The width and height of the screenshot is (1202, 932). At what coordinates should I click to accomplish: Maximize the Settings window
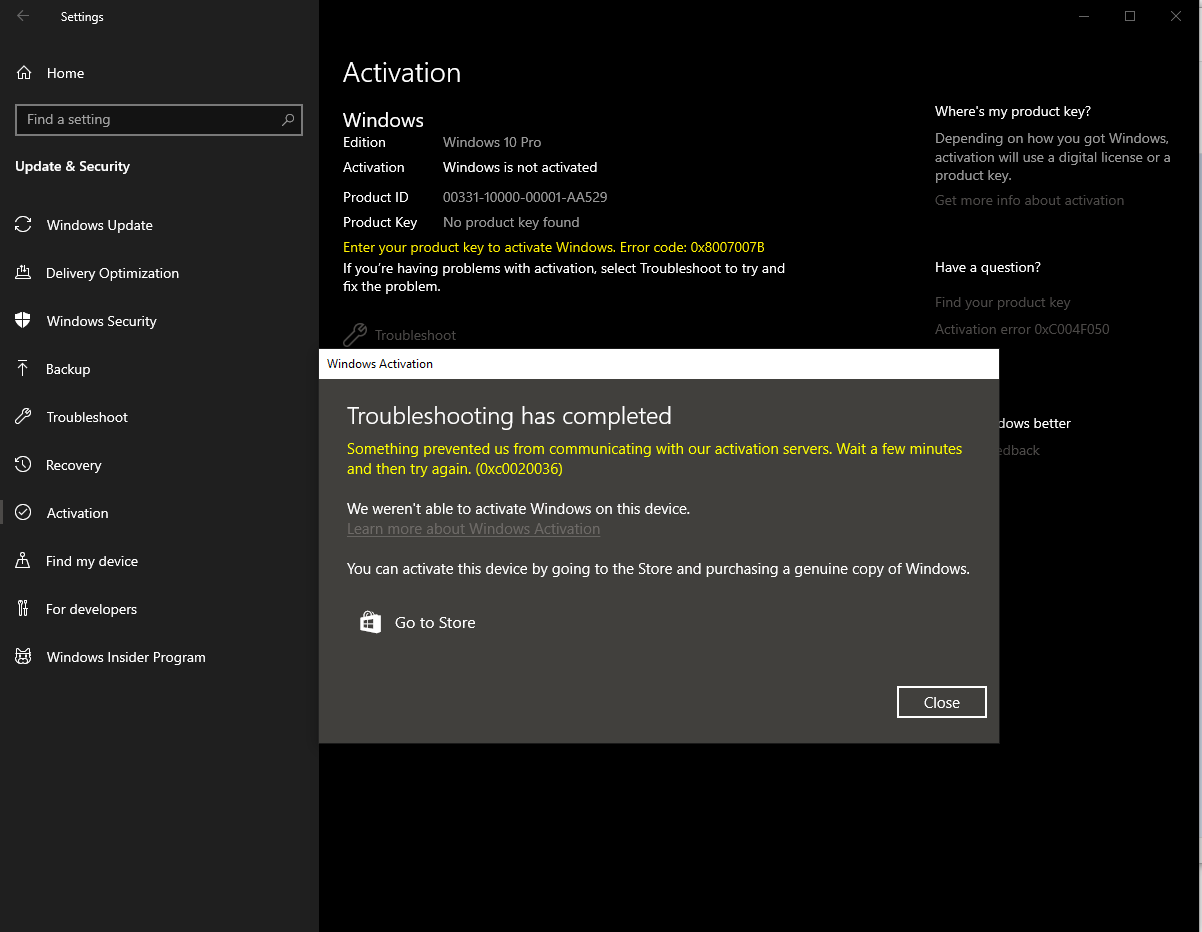(x=1129, y=16)
